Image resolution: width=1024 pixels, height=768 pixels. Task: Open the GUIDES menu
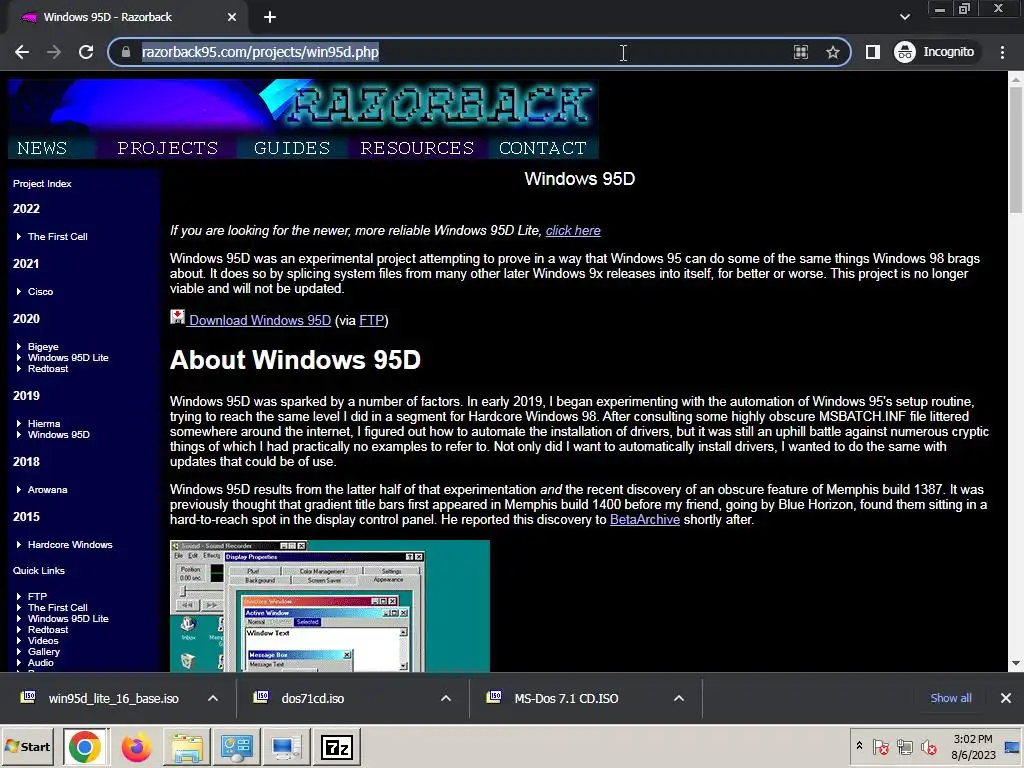point(292,148)
